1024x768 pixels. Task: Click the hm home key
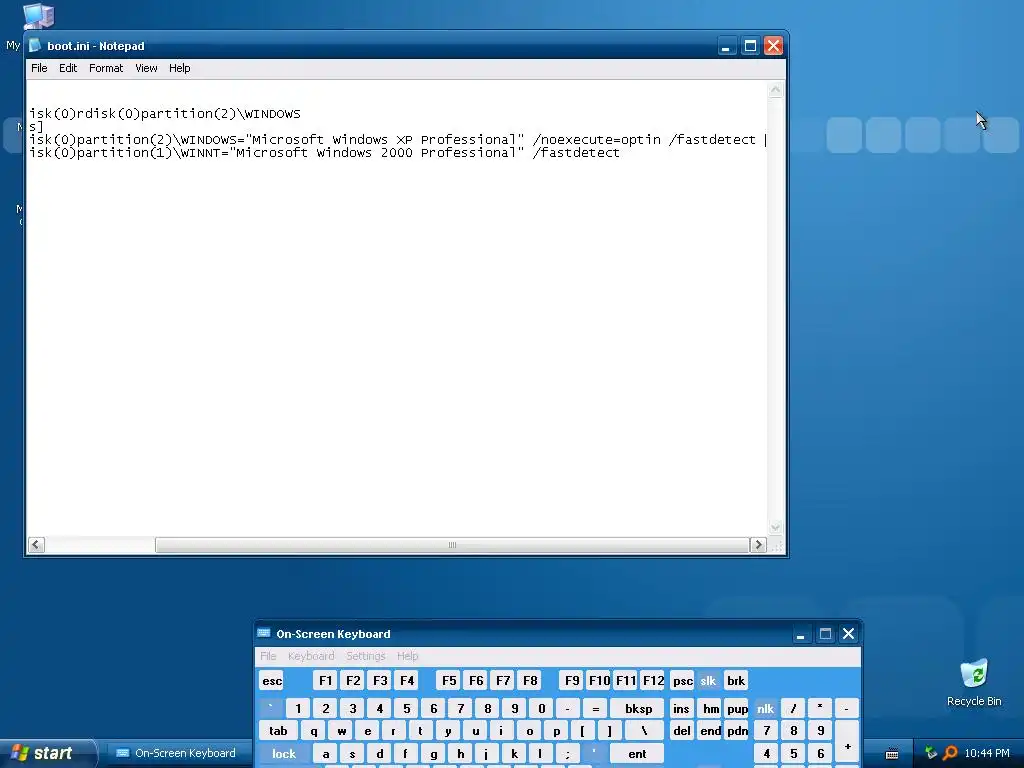point(711,709)
